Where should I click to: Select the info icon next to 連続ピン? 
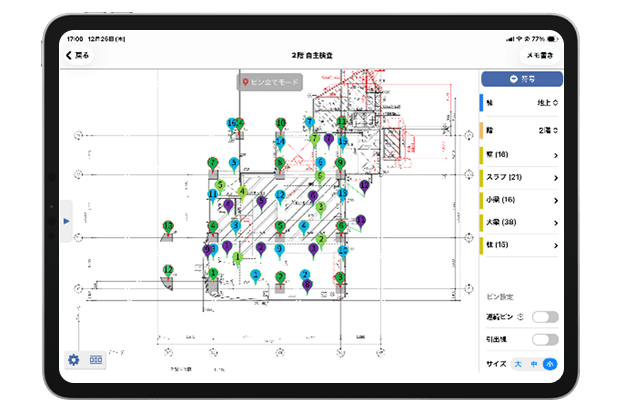point(521,317)
